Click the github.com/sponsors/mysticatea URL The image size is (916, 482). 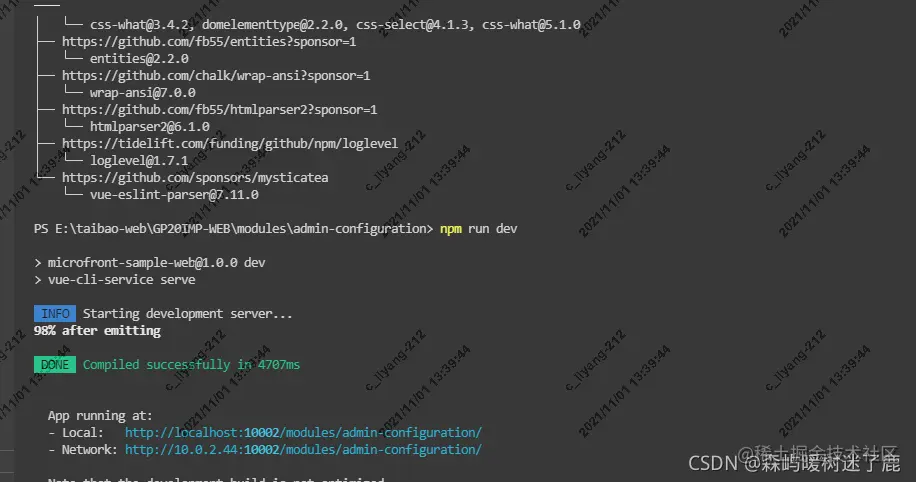pyautogui.click(x=195, y=177)
